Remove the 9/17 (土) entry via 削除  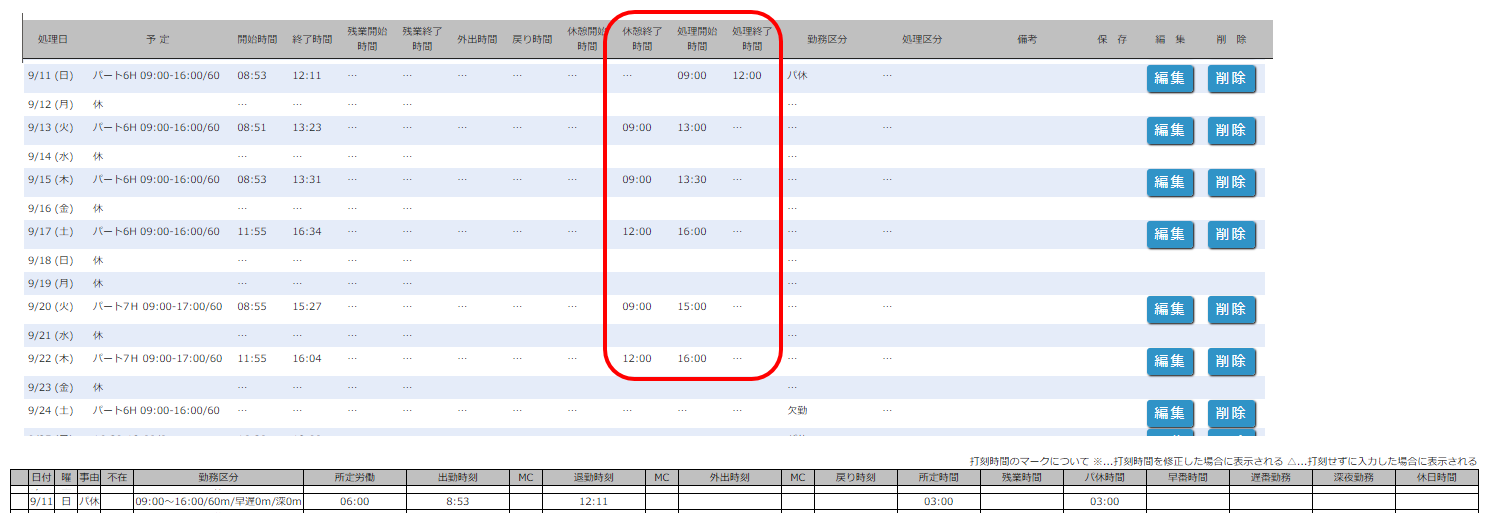pos(1231,234)
